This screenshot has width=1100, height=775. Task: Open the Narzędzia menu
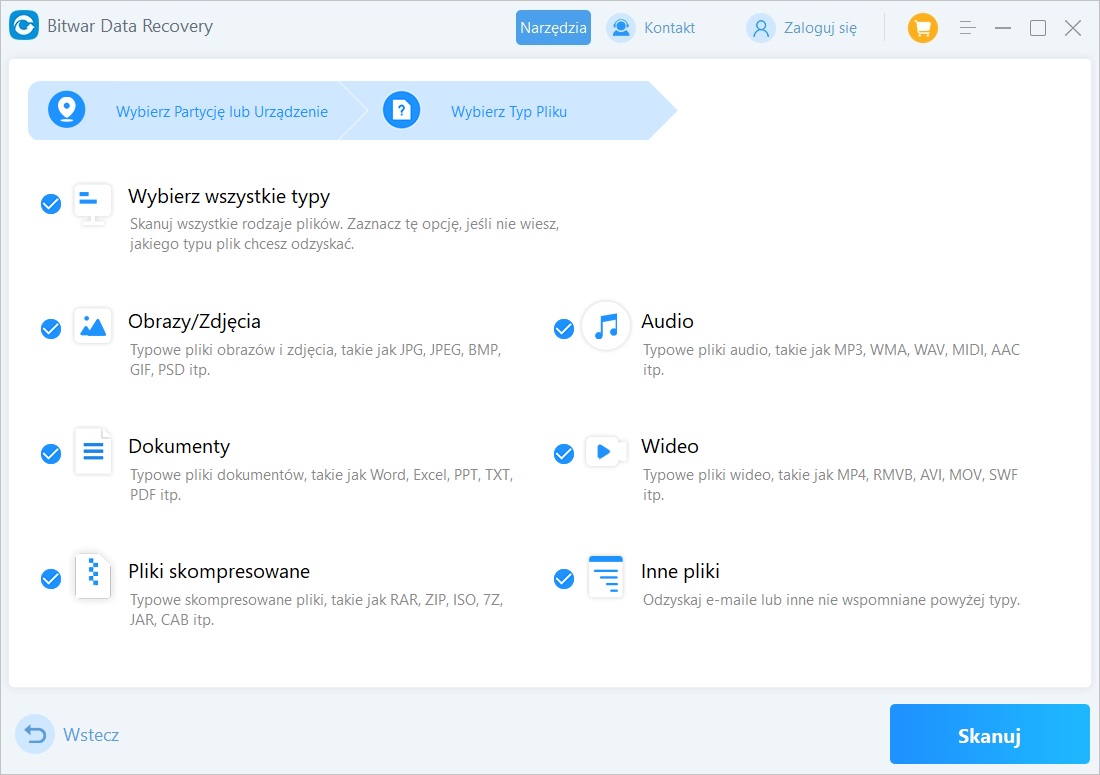[x=553, y=28]
